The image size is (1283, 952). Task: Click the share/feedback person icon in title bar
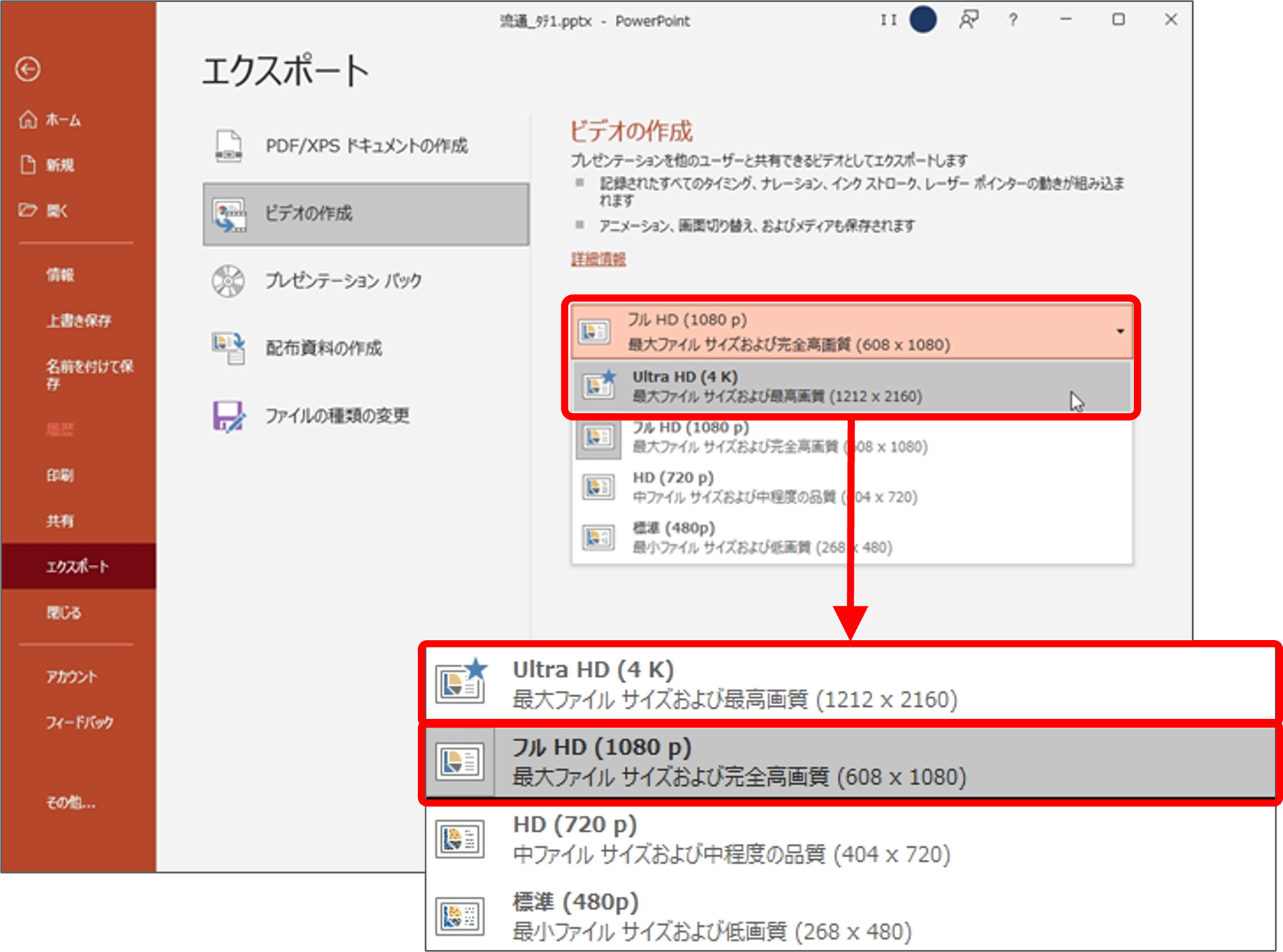pyautogui.click(x=968, y=19)
